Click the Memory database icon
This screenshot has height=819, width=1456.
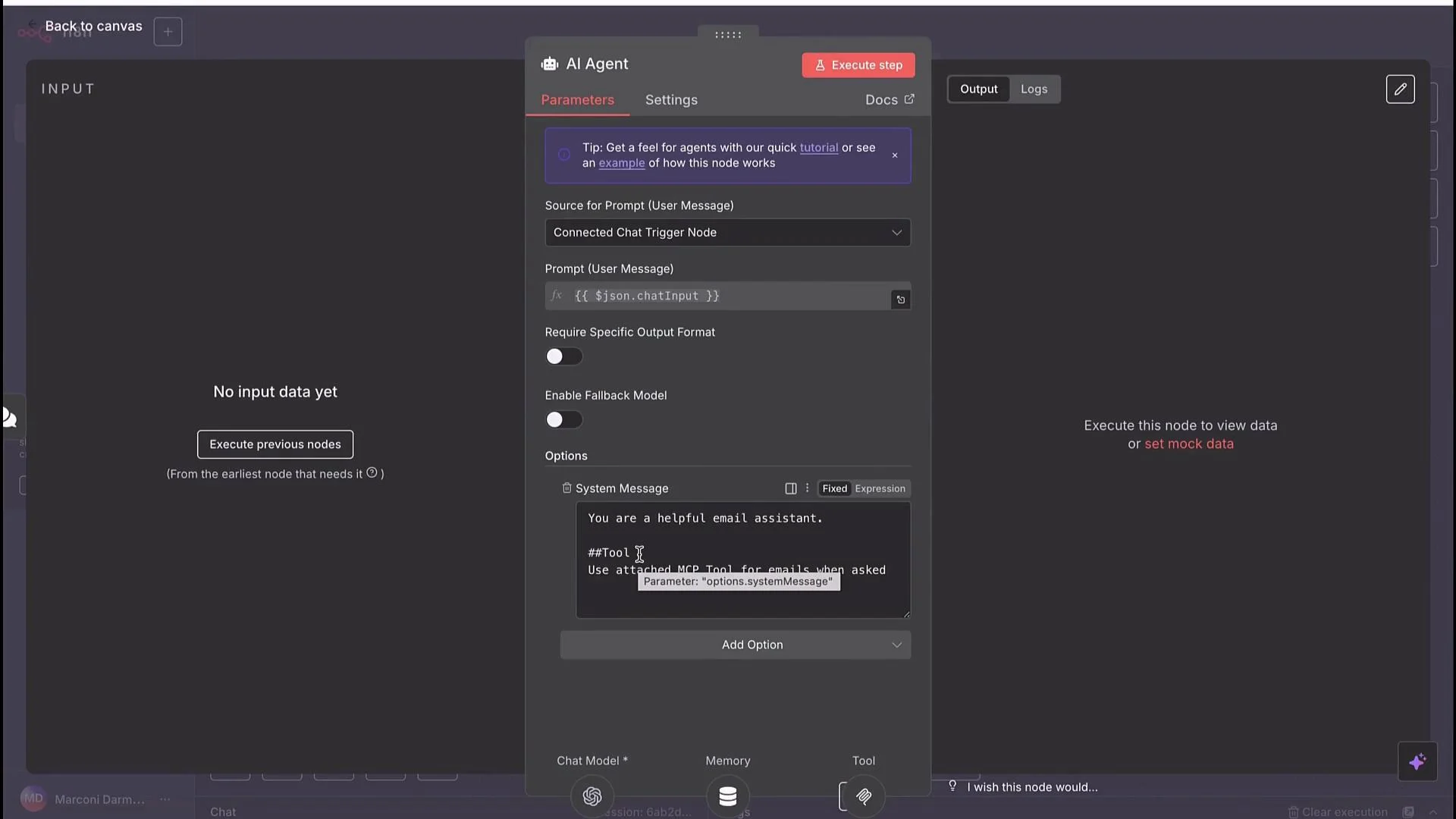(x=728, y=796)
